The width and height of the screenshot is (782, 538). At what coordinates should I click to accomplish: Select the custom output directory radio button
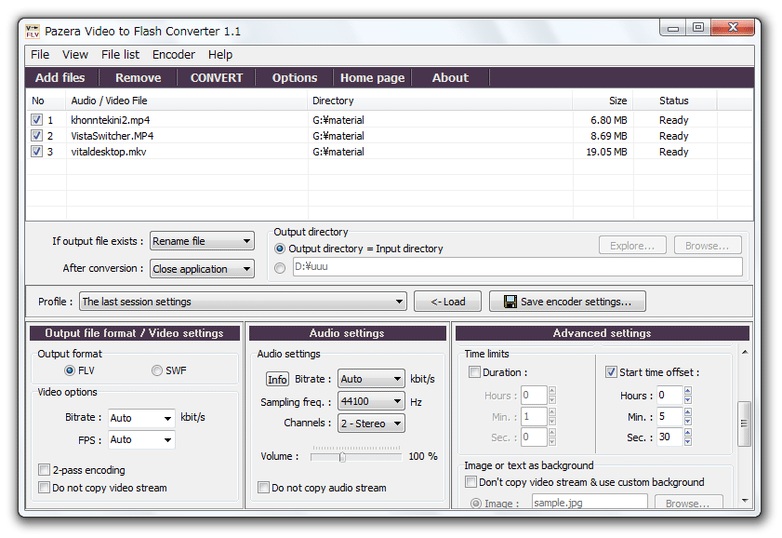click(x=280, y=268)
